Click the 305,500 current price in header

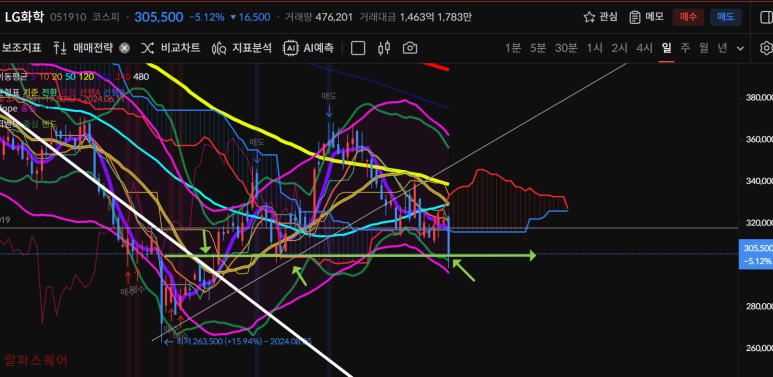pos(159,17)
